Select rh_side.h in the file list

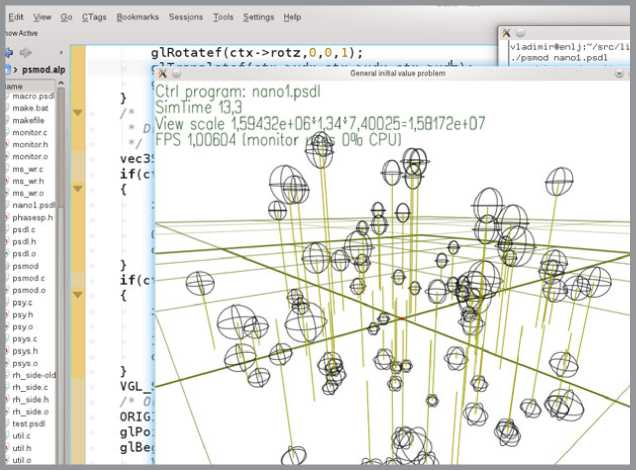[30, 399]
